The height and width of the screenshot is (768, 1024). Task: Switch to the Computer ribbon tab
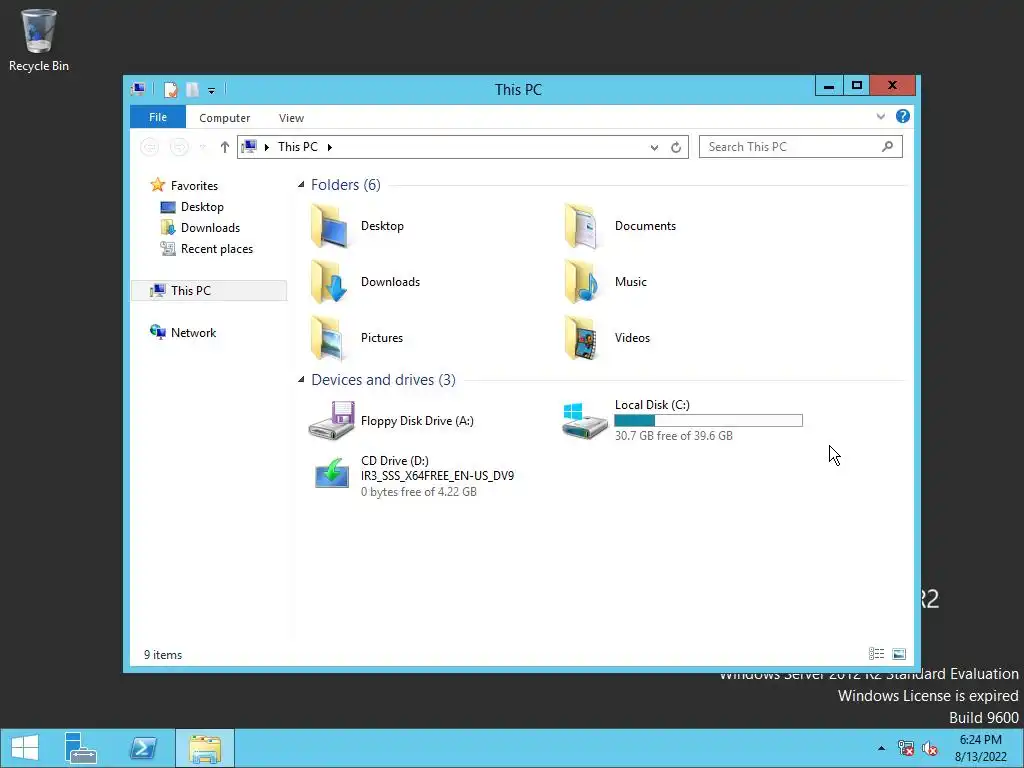pyautogui.click(x=225, y=118)
